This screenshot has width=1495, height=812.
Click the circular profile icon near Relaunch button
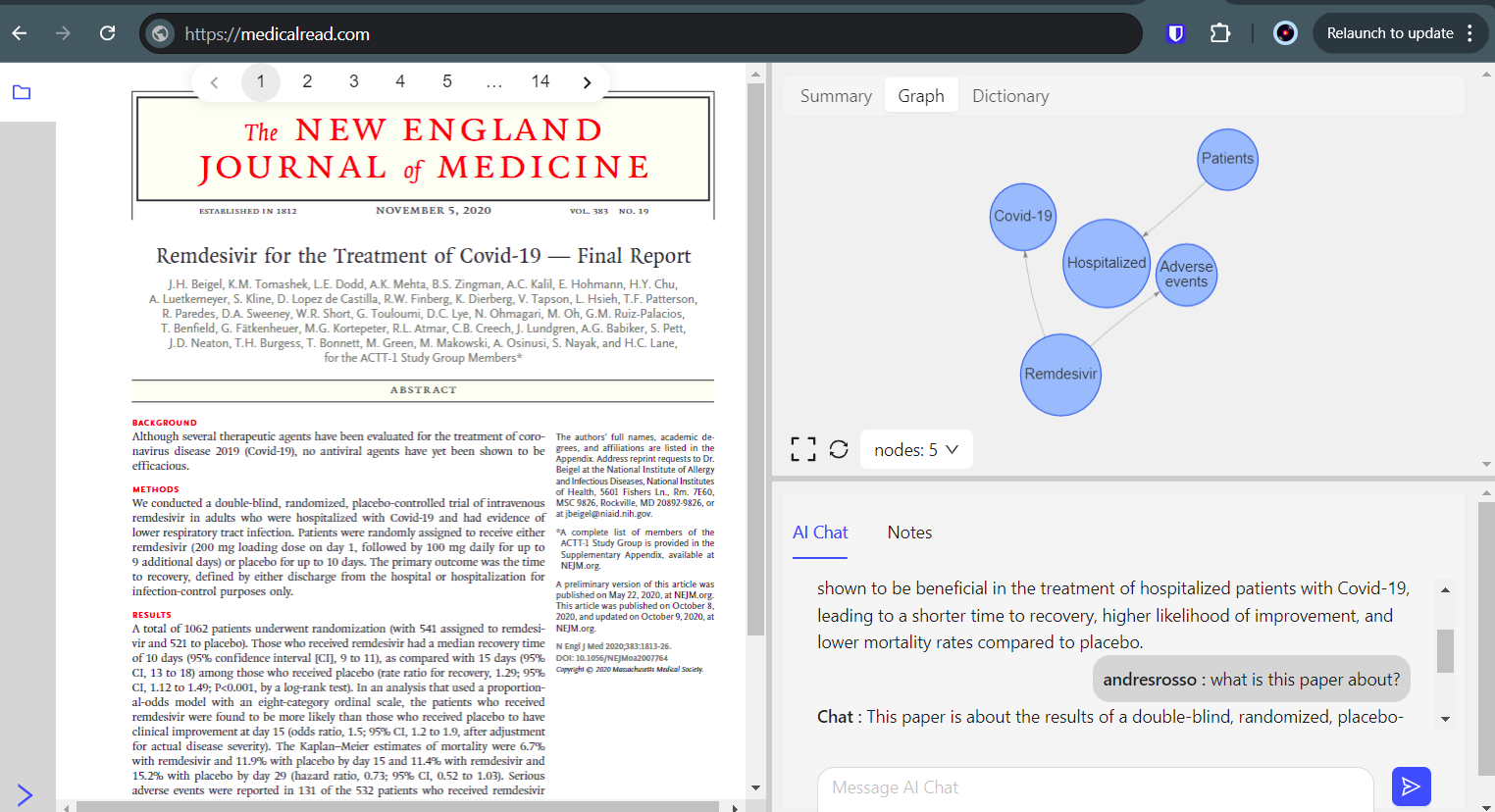tap(1285, 32)
